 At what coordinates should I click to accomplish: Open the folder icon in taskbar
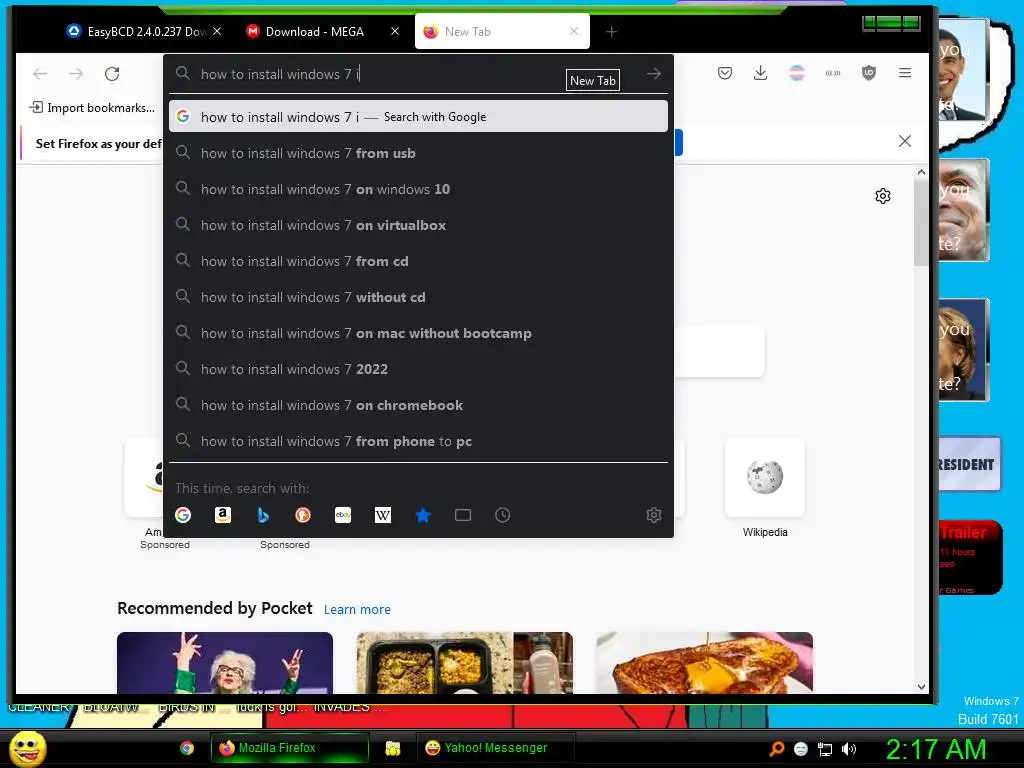(392, 748)
